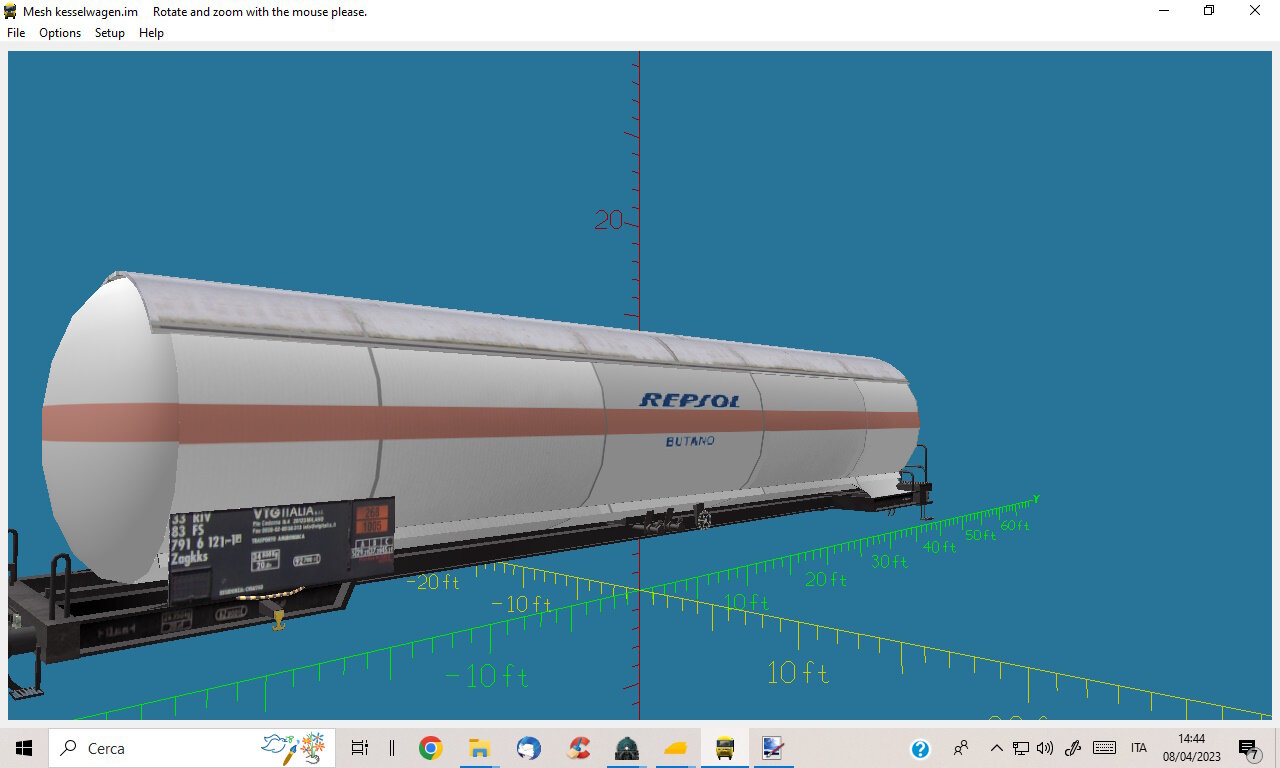Open File Explorer from the taskbar
The image size is (1280, 768).
(x=480, y=748)
